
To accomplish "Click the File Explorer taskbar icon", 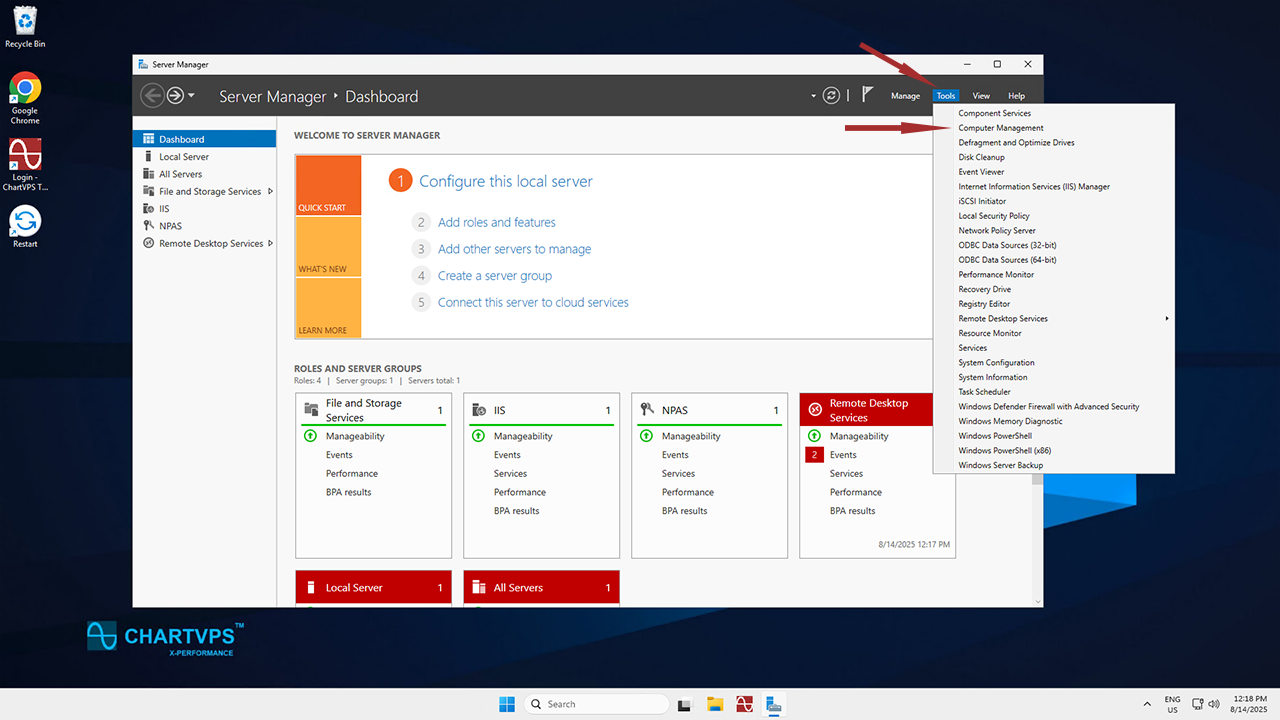I will click(x=715, y=704).
